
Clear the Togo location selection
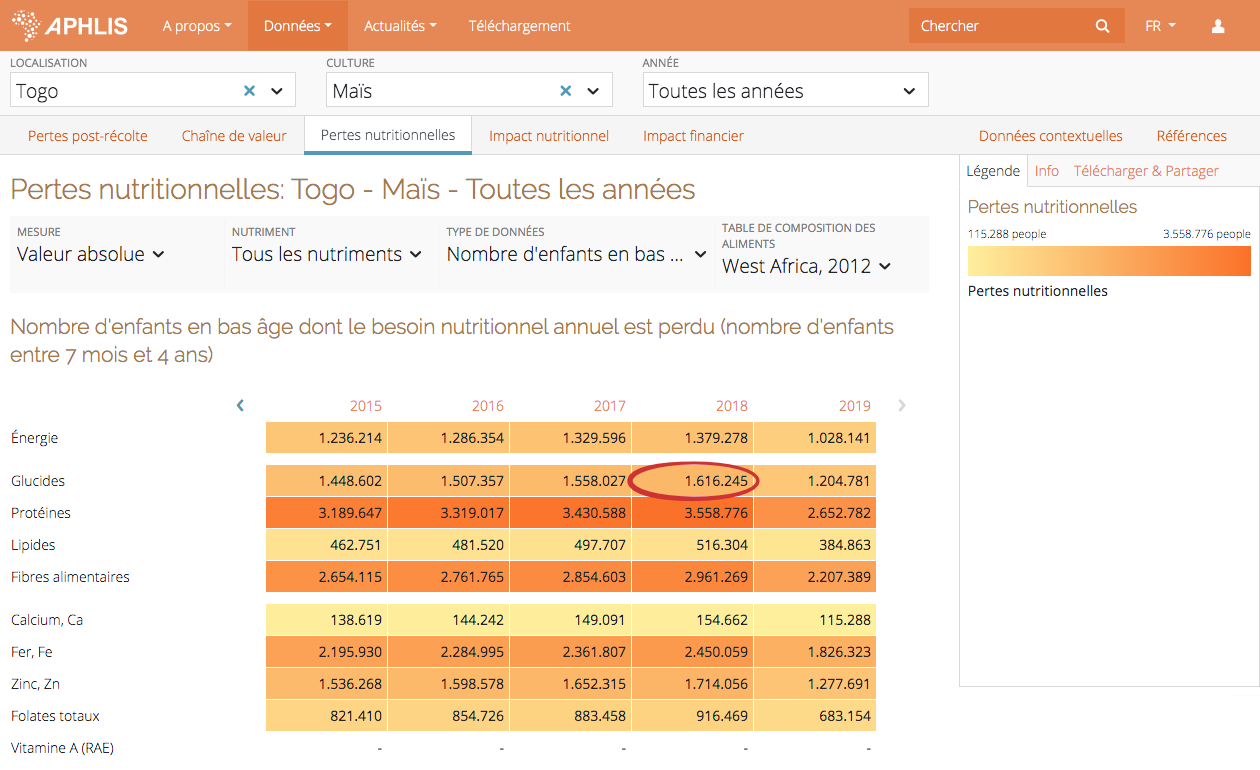(250, 91)
